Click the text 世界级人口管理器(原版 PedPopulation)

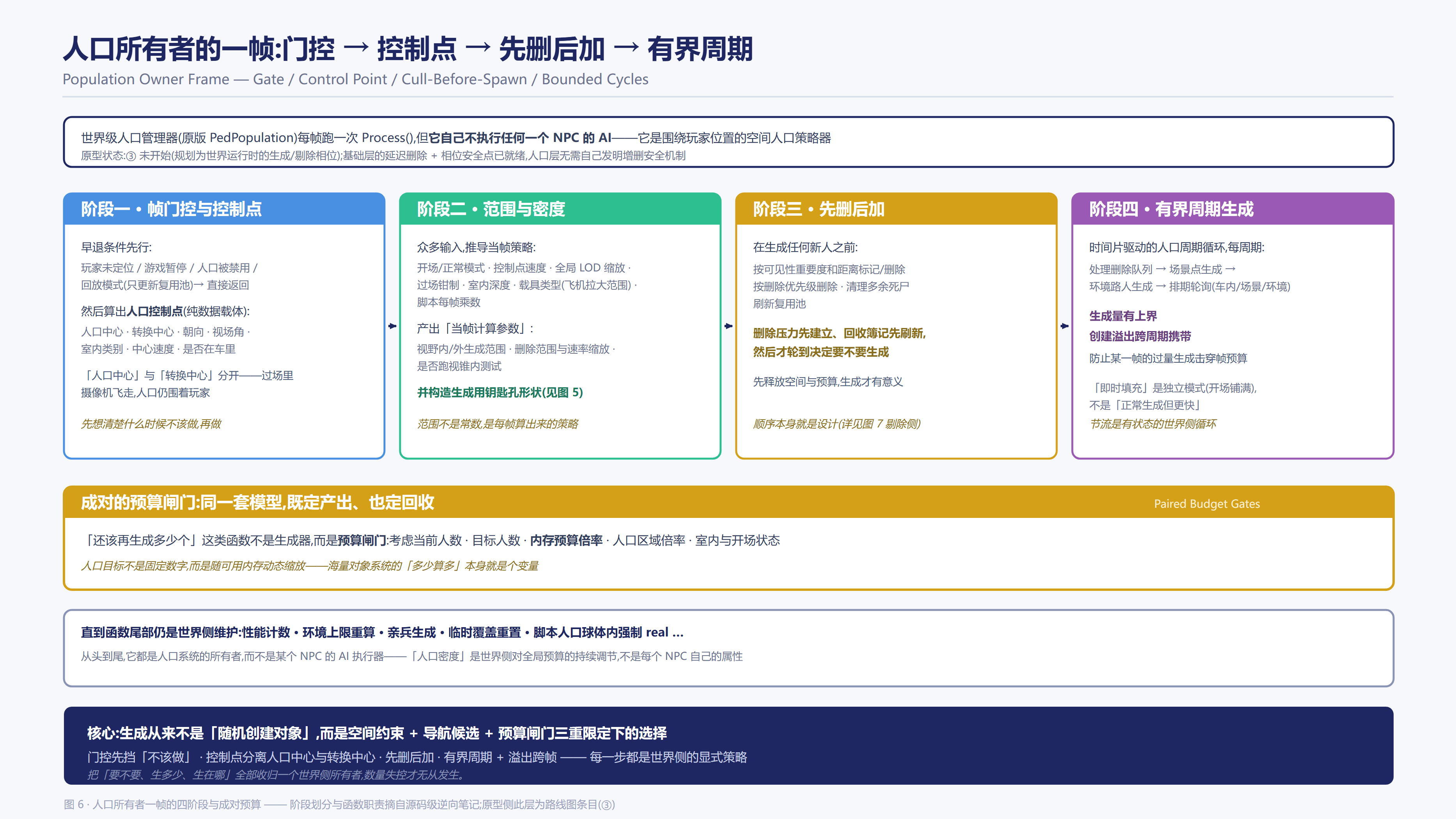point(189,138)
